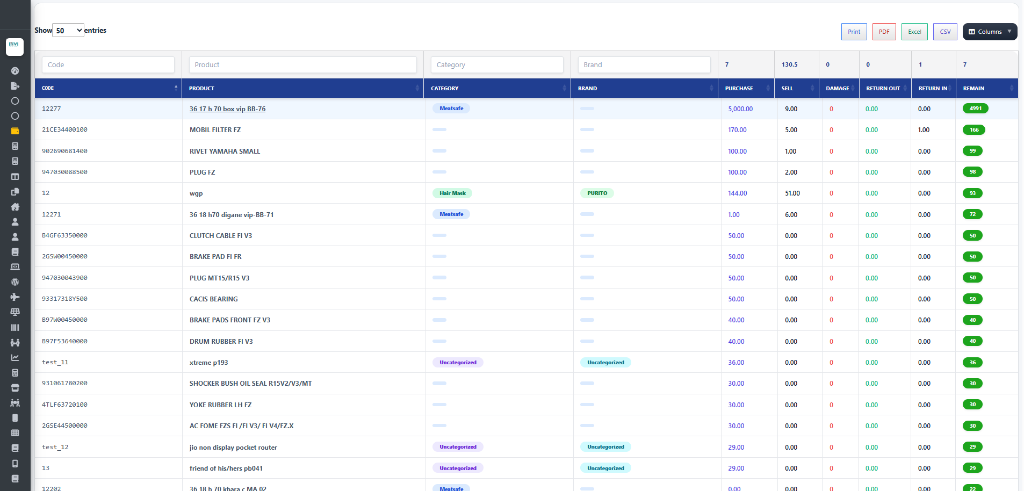Click sell value 51.00

pyautogui.click(x=792, y=193)
